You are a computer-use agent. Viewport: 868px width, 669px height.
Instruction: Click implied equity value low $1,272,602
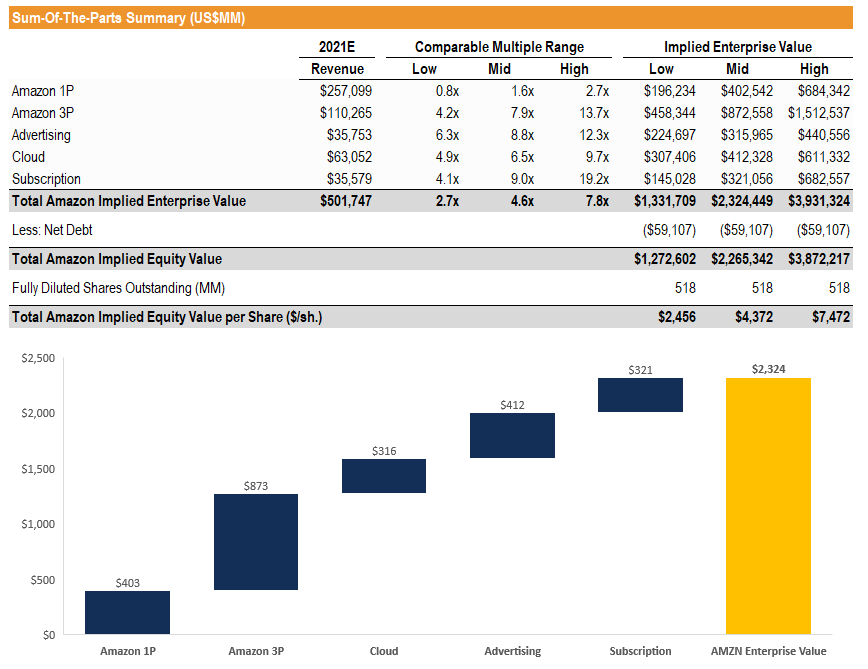(x=665, y=259)
